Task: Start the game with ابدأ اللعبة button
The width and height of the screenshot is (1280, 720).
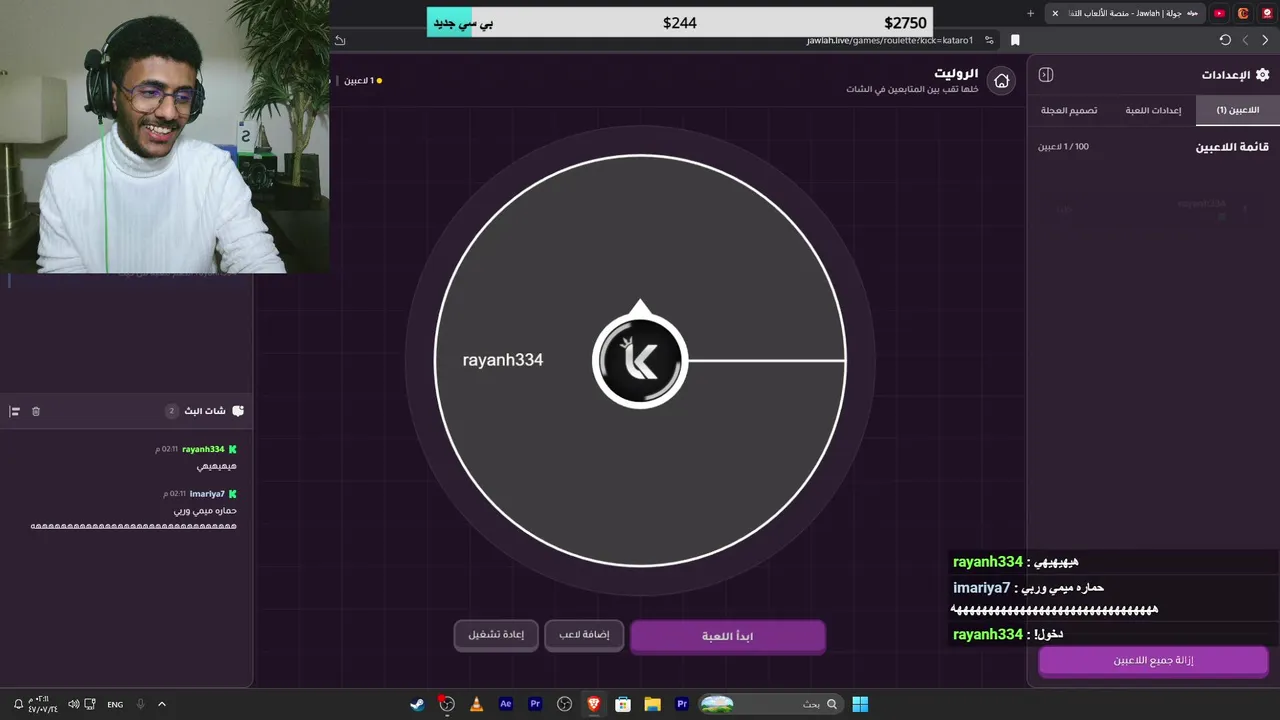Action: pyautogui.click(x=728, y=636)
